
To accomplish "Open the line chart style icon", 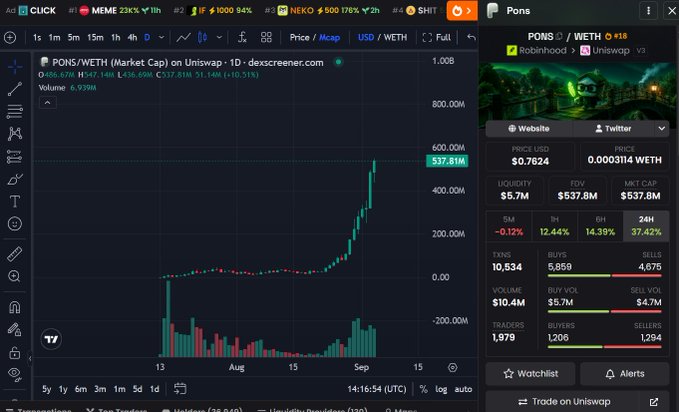I will point(183,38).
